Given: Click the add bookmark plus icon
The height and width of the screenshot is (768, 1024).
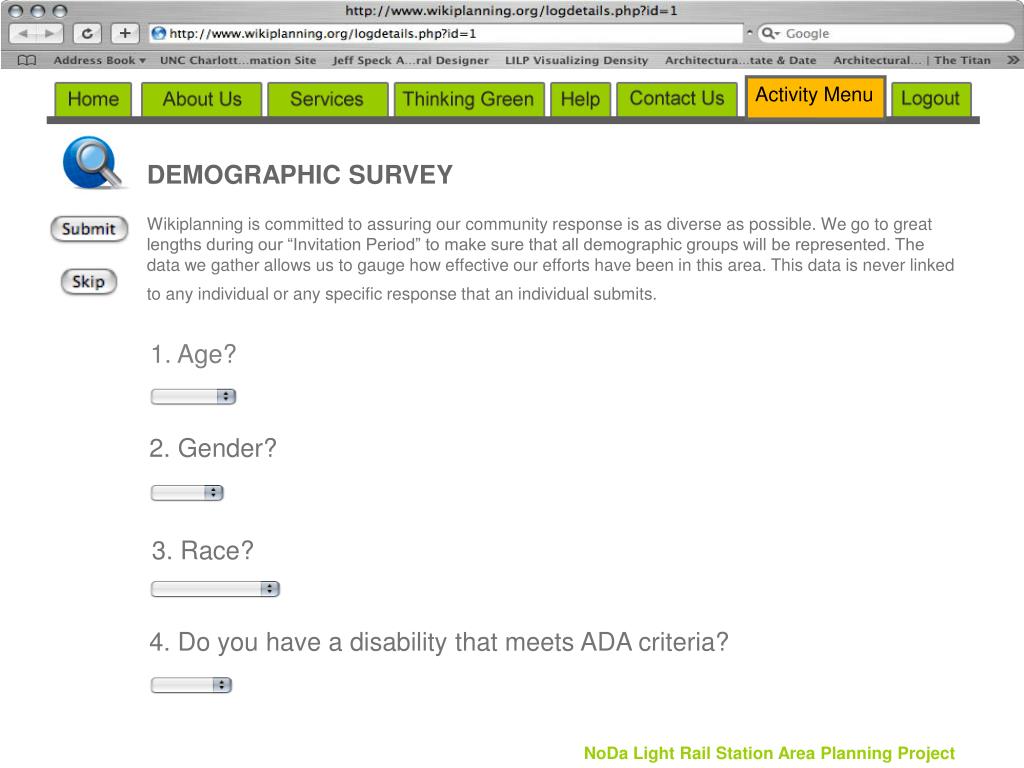Looking at the screenshot, I should point(125,33).
